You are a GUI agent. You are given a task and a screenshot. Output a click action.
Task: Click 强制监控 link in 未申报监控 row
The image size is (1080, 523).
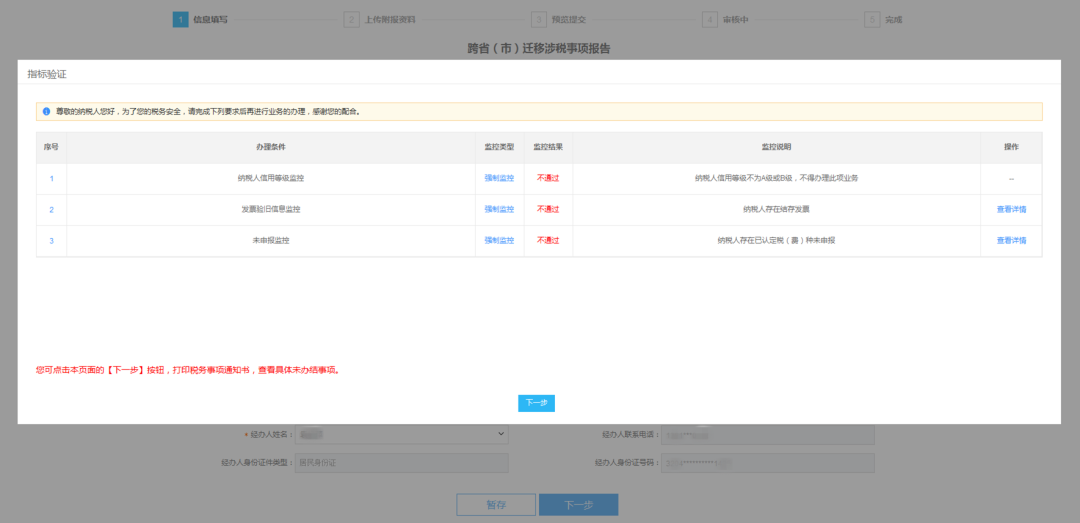(x=499, y=240)
